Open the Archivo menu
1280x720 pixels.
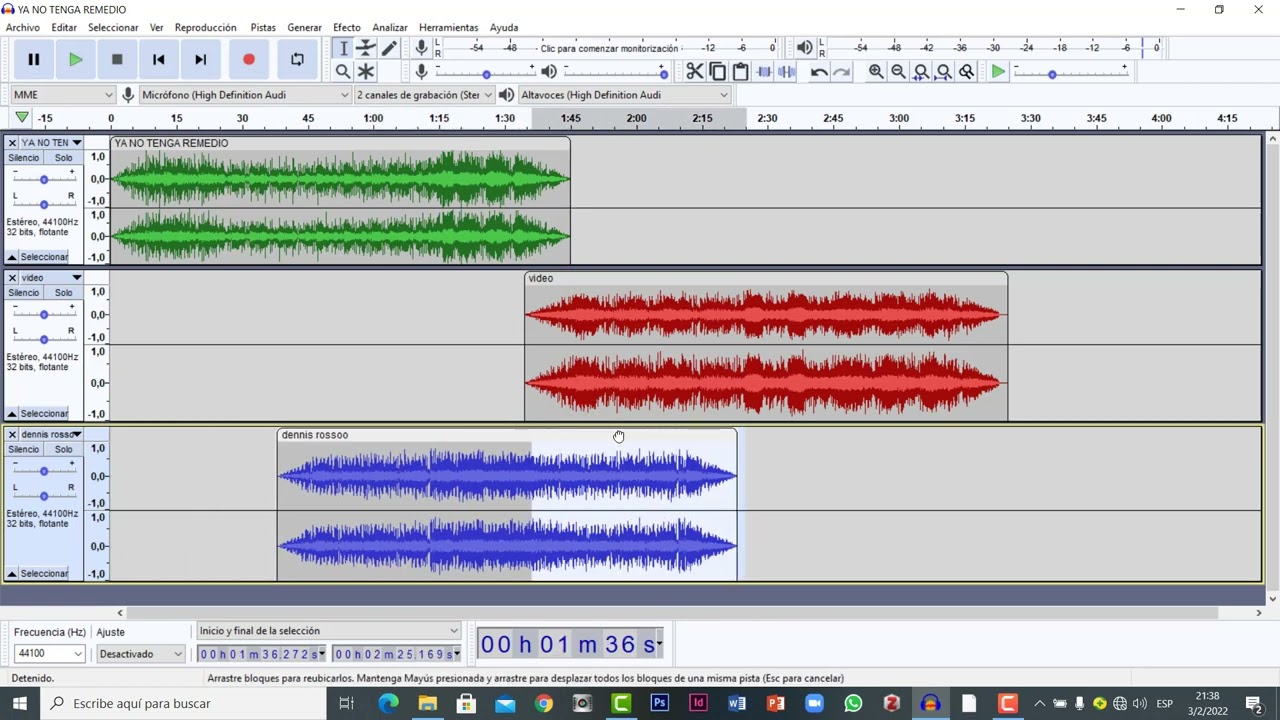tap(23, 27)
